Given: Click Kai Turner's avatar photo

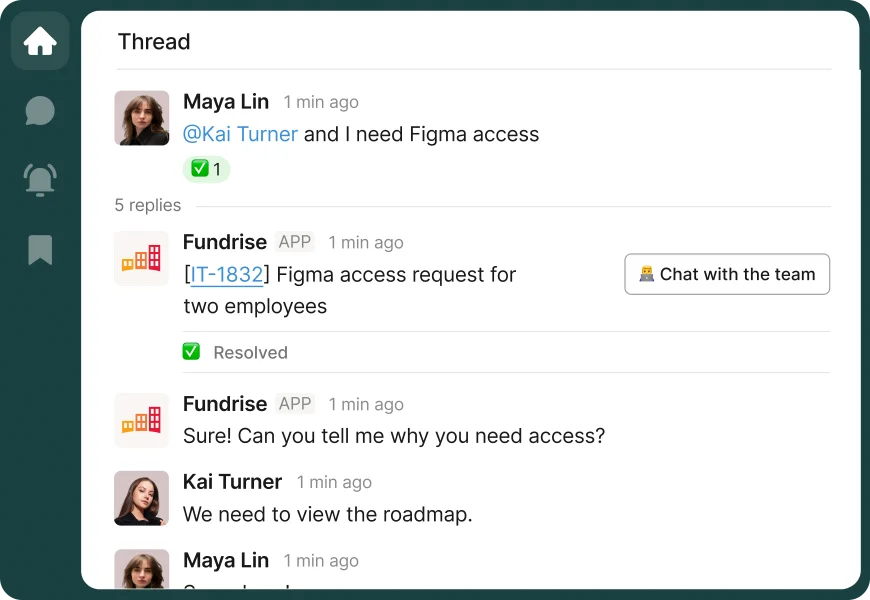Looking at the screenshot, I should pos(141,498).
